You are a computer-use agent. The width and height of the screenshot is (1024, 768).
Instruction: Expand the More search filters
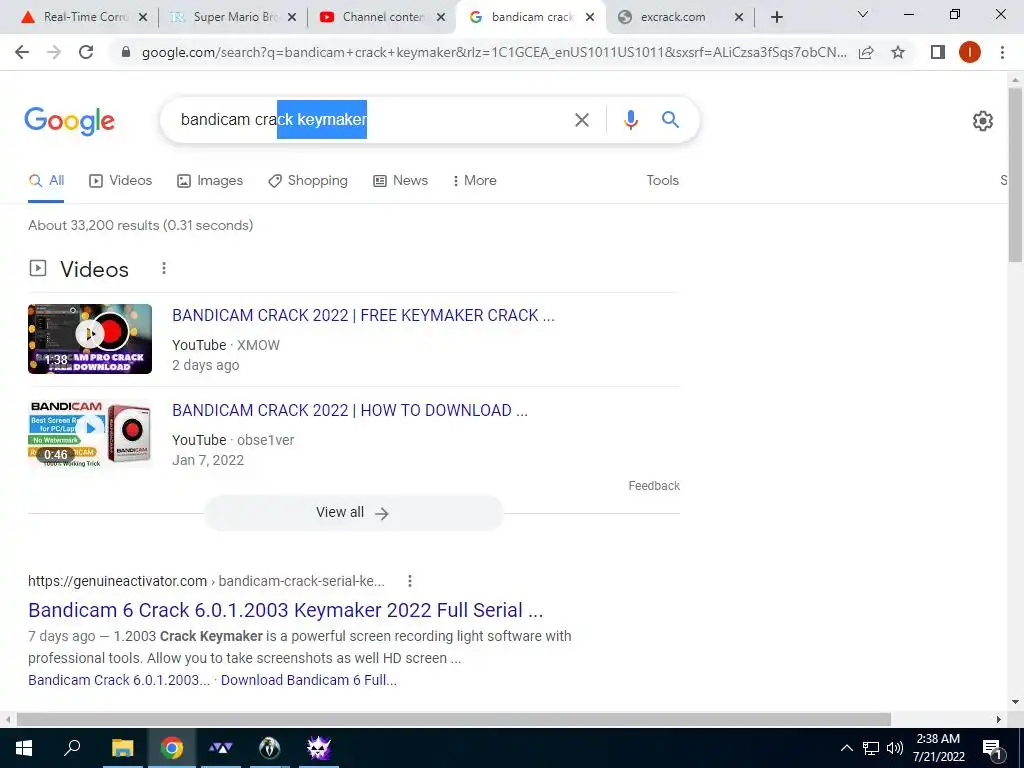coord(475,180)
